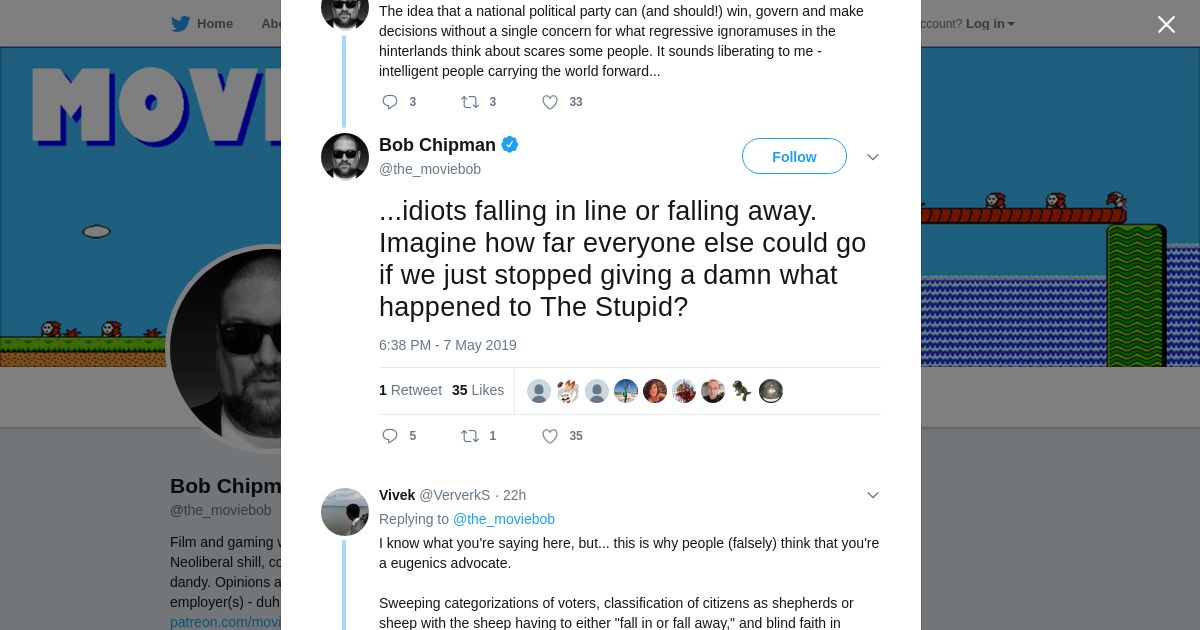Image resolution: width=1200 pixels, height=630 pixels.
Task: Click the Twitter bird Home icon
Action: (x=180, y=24)
